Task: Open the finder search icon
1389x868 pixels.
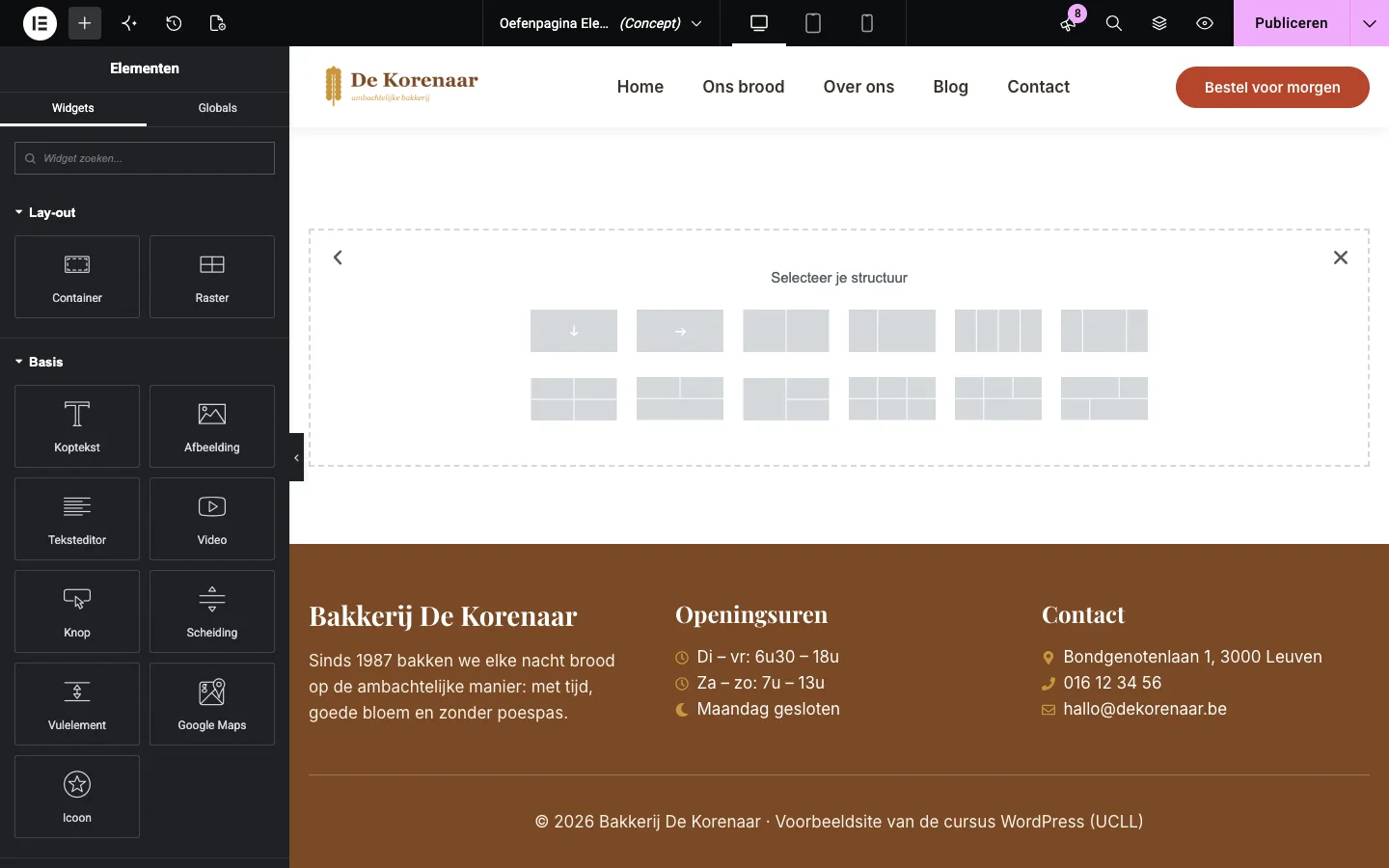Action: (1114, 23)
